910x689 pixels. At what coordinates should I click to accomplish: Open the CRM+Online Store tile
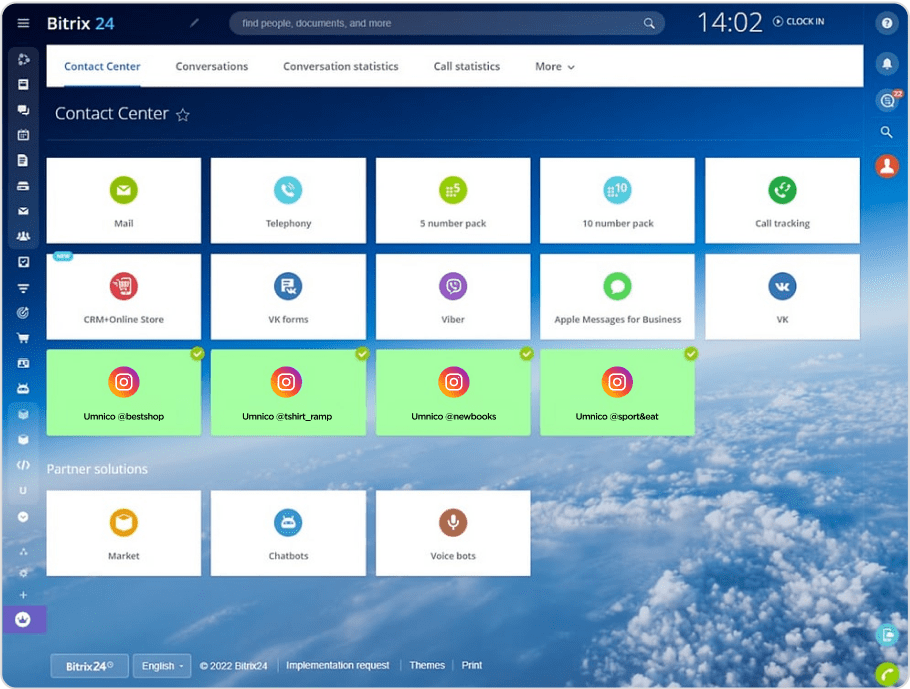123,296
